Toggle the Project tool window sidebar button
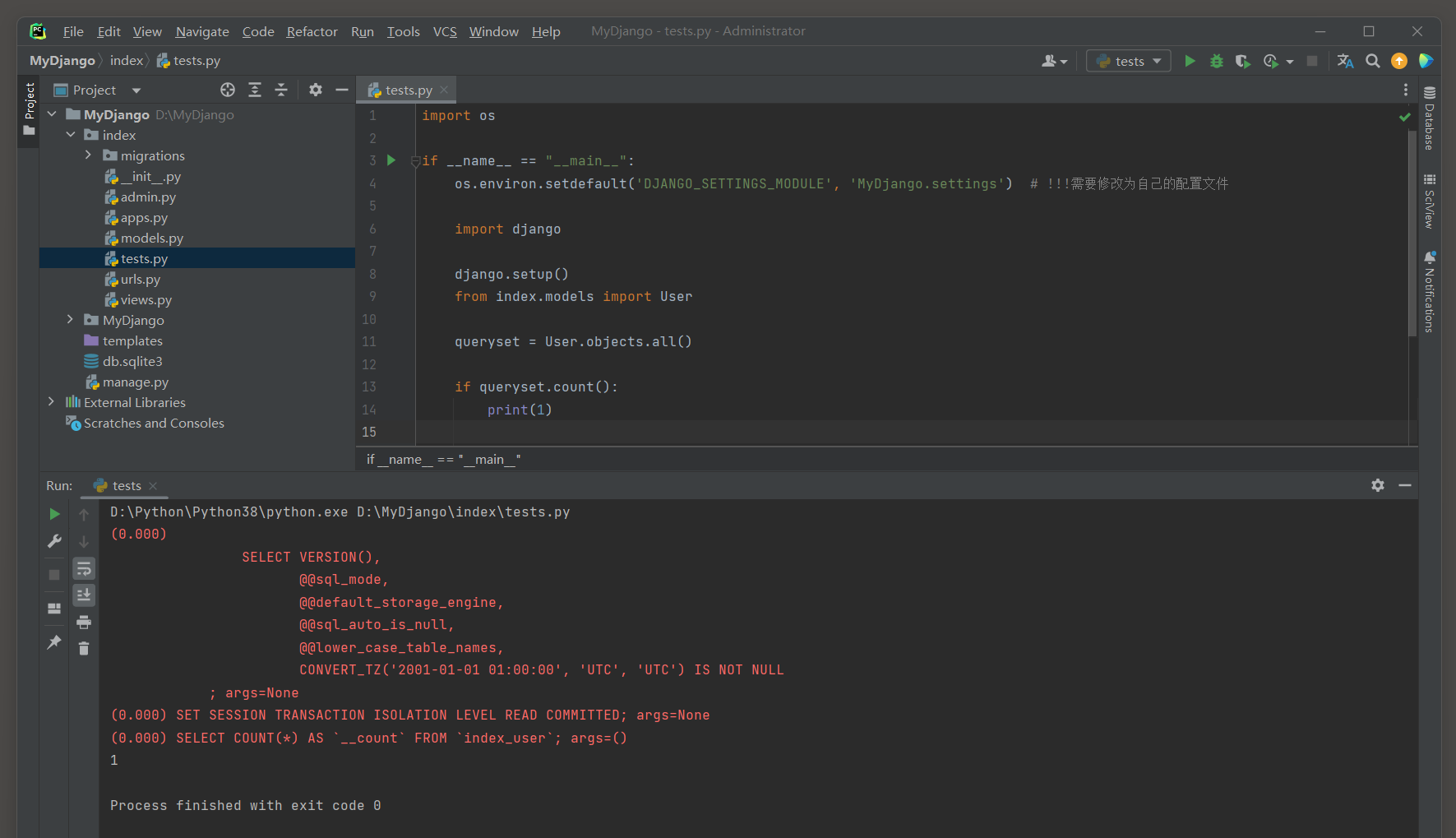This screenshot has height=838, width=1456. (x=29, y=109)
